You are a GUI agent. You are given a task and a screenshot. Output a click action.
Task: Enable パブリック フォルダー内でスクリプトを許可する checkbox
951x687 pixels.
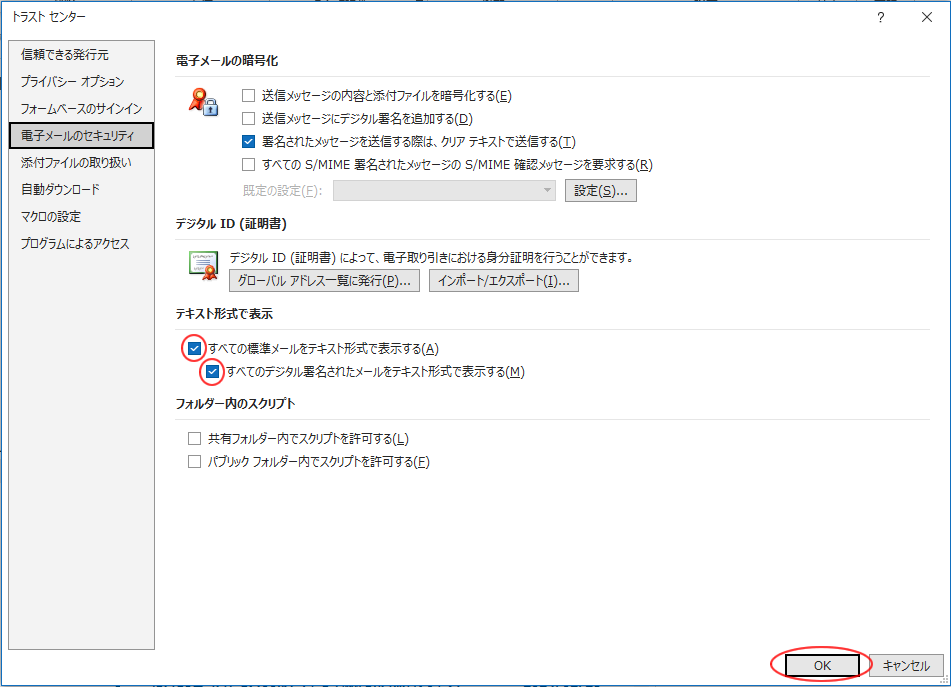pos(194,461)
